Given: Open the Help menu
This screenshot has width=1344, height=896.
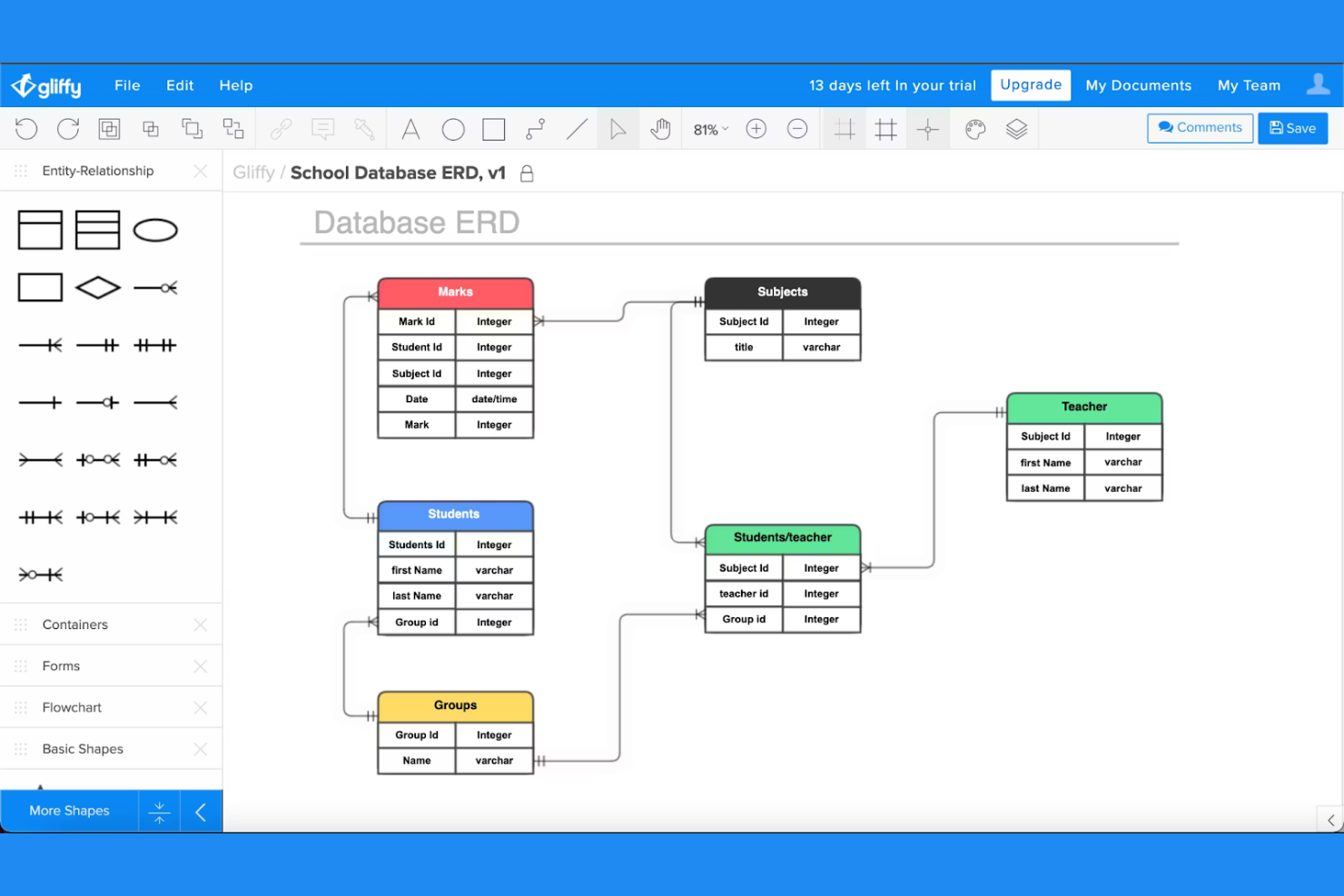Looking at the screenshot, I should click(235, 84).
